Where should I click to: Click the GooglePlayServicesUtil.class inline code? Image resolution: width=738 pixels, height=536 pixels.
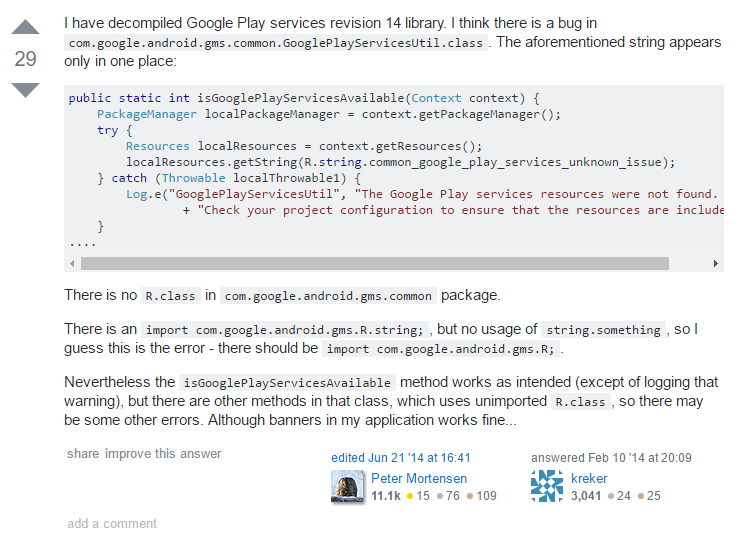pos(276,43)
